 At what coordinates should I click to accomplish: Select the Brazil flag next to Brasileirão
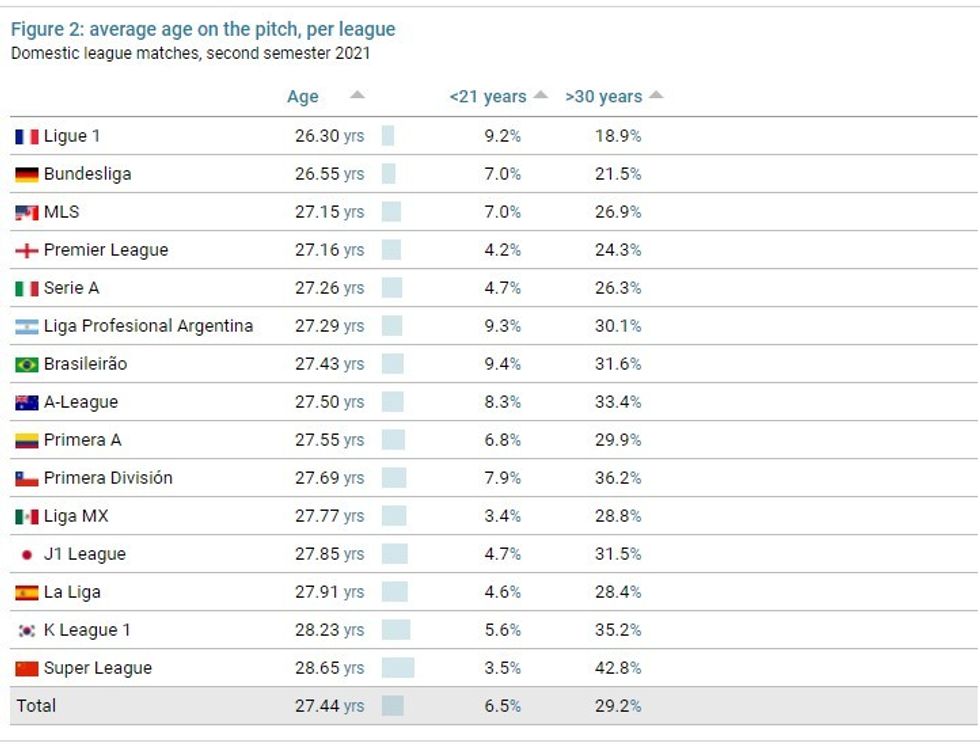[27, 364]
